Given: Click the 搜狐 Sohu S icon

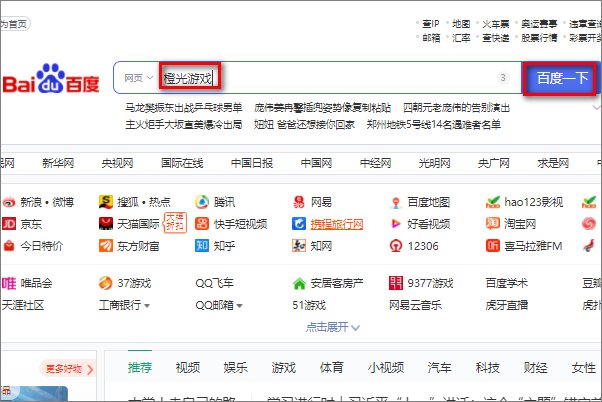Looking at the screenshot, I should pyautogui.click(x=106, y=202).
